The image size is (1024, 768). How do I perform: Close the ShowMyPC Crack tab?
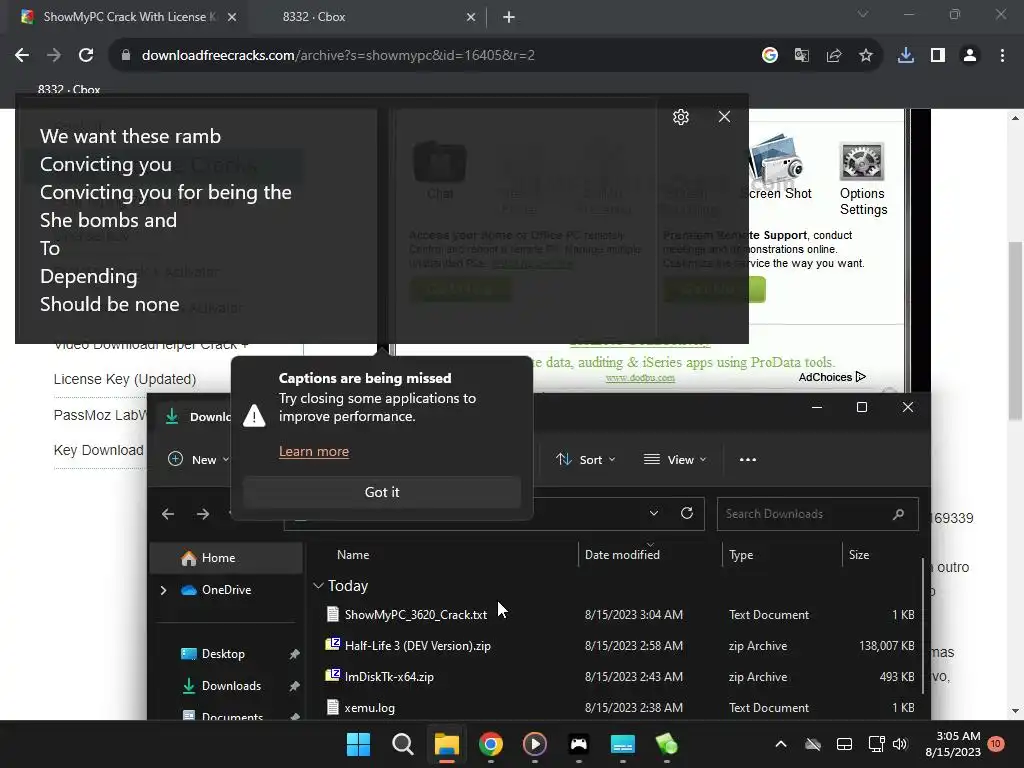[232, 18]
